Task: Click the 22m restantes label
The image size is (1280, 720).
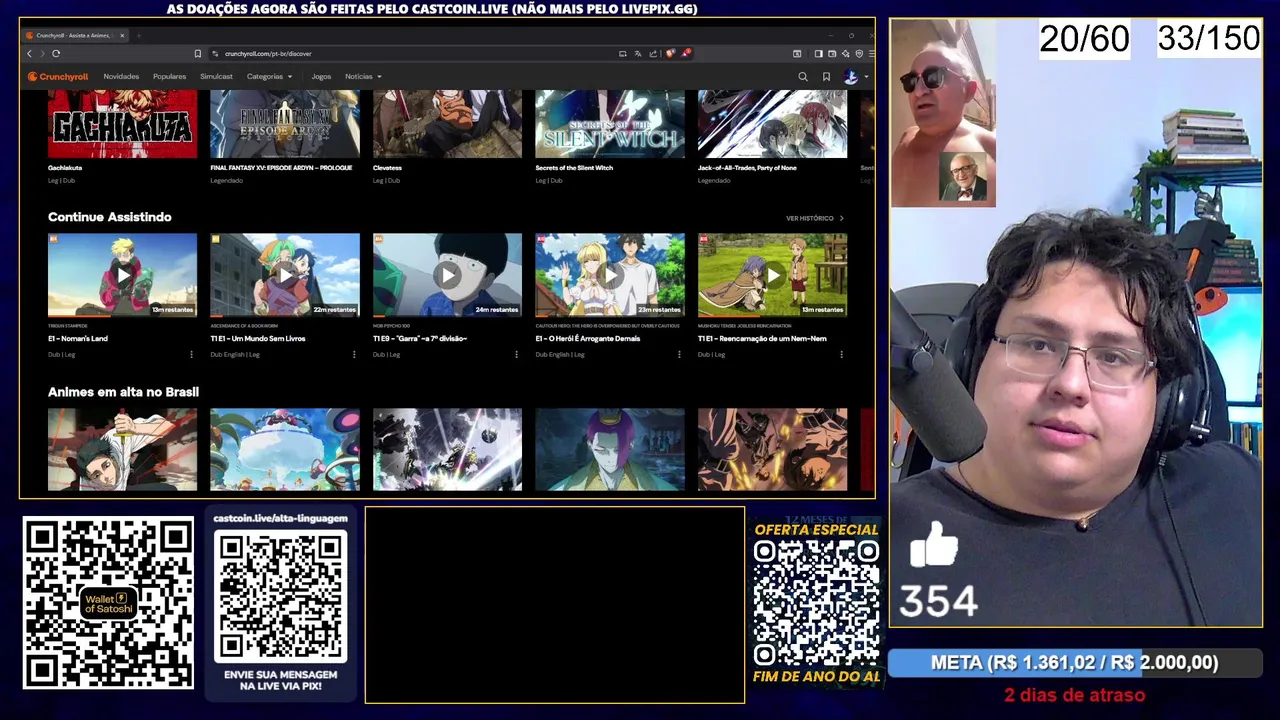Action: pos(334,310)
